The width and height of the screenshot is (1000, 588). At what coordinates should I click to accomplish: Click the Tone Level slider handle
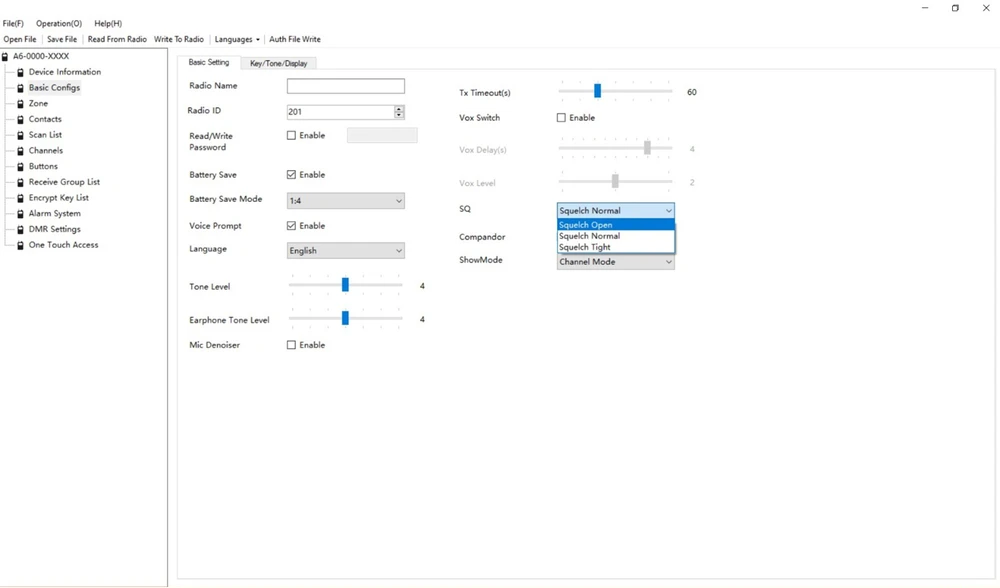click(345, 284)
